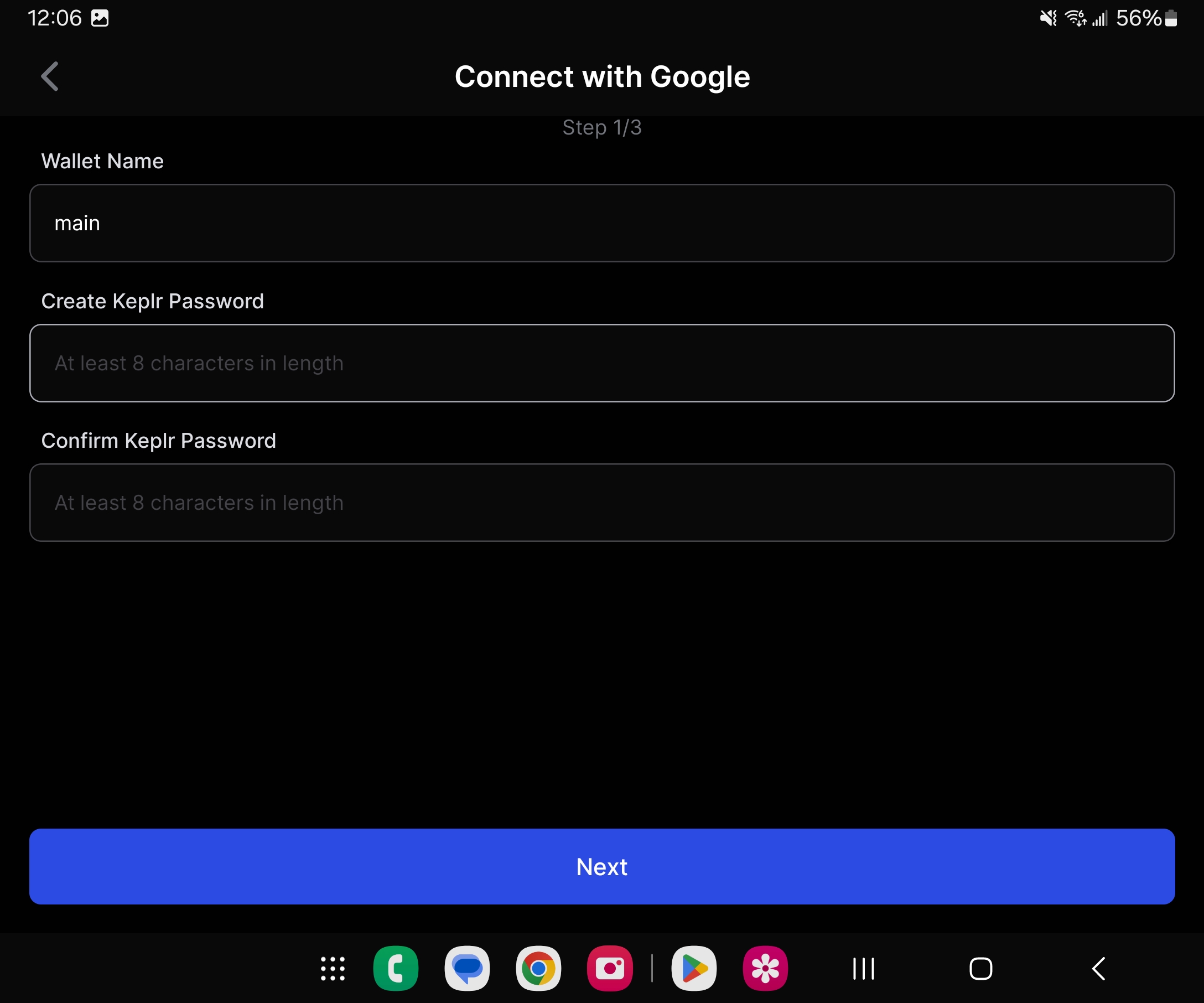Screen dimensions: 1204x1003
Task: Tap the battery 56% indicator
Action: 1146,18
